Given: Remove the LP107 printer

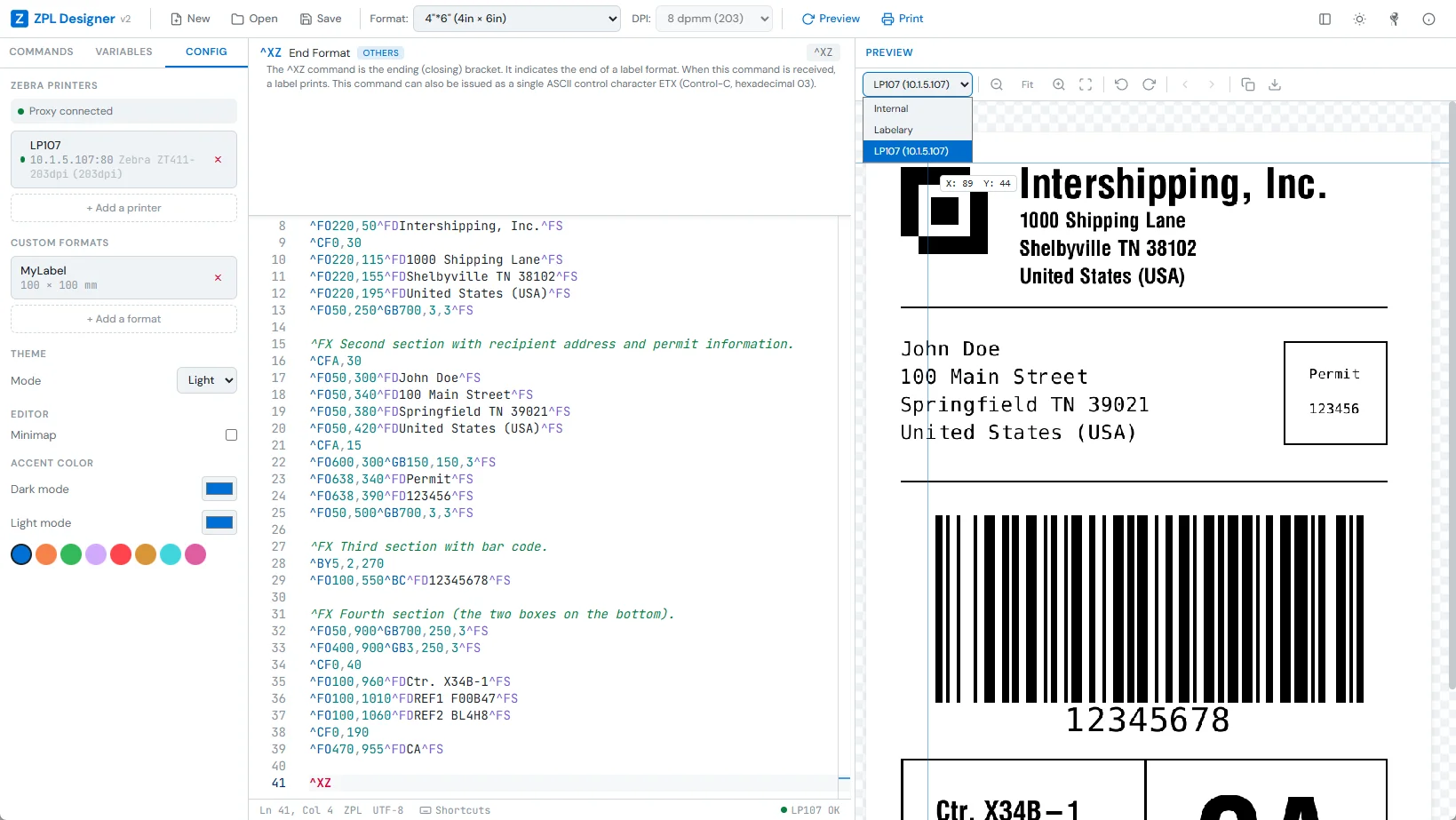Looking at the screenshot, I should (218, 160).
